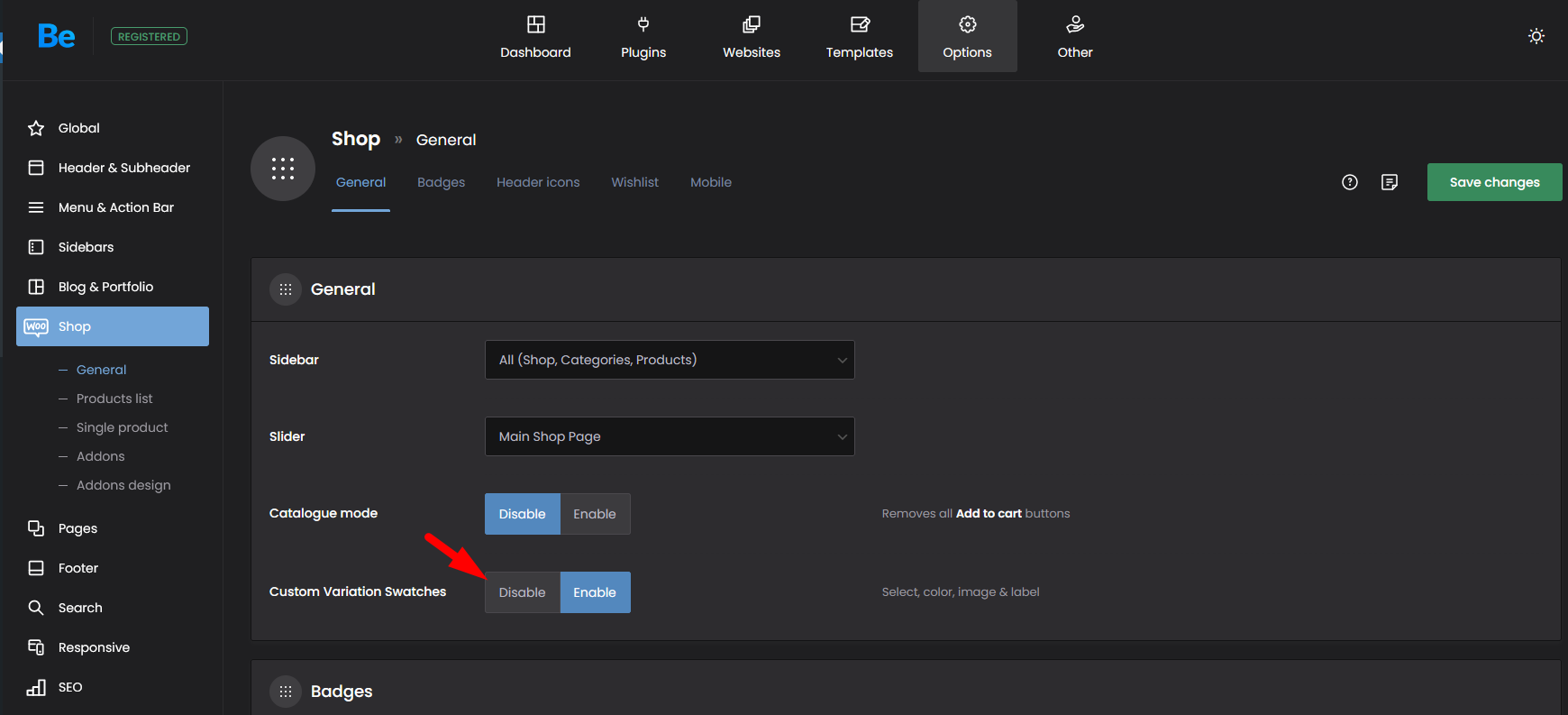This screenshot has width=1568, height=715.
Task: Switch to the Mobile tab
Action: tap(711, 182)
